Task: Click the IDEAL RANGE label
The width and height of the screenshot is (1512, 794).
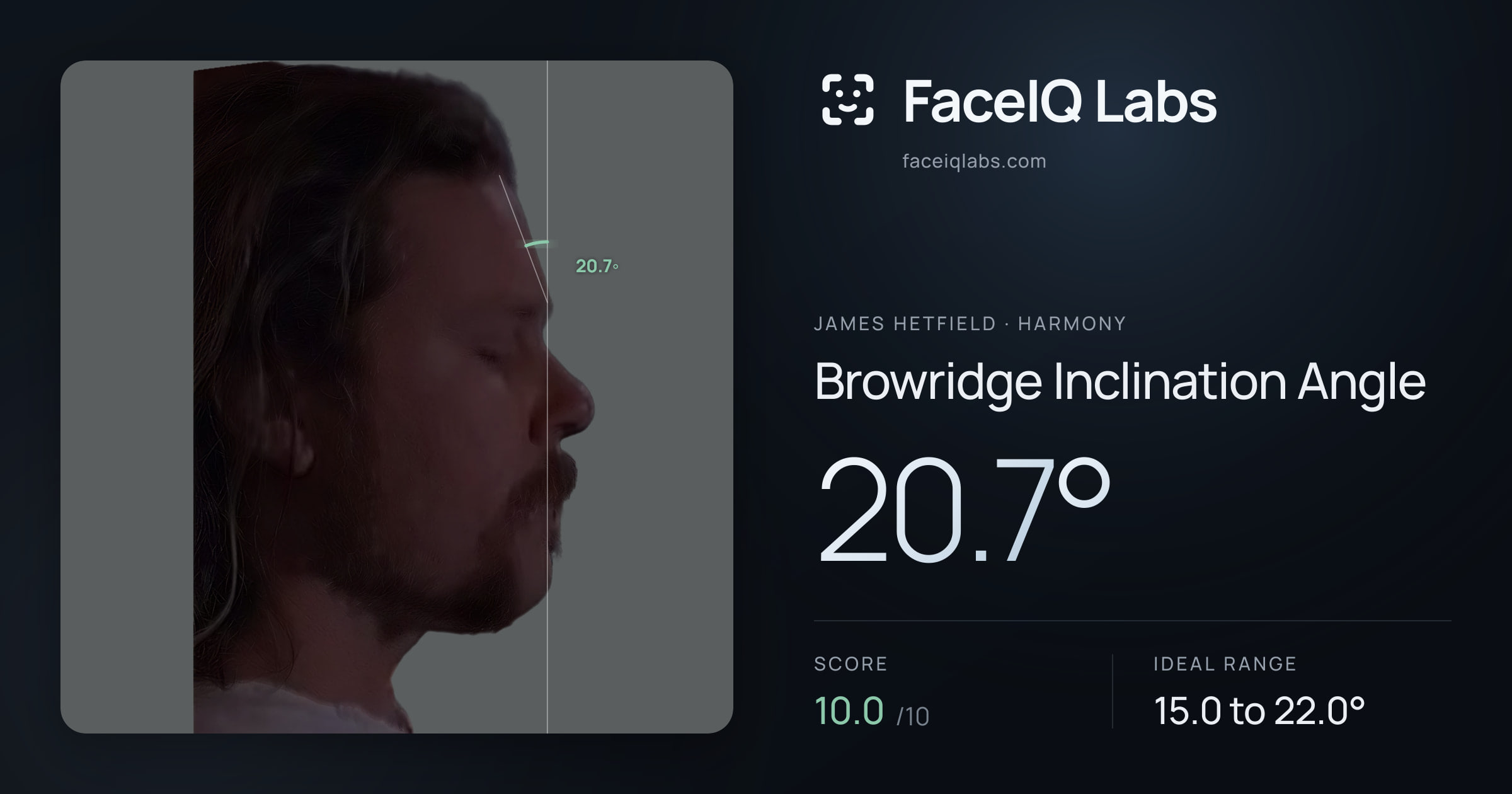Action: pos(1225,664)
